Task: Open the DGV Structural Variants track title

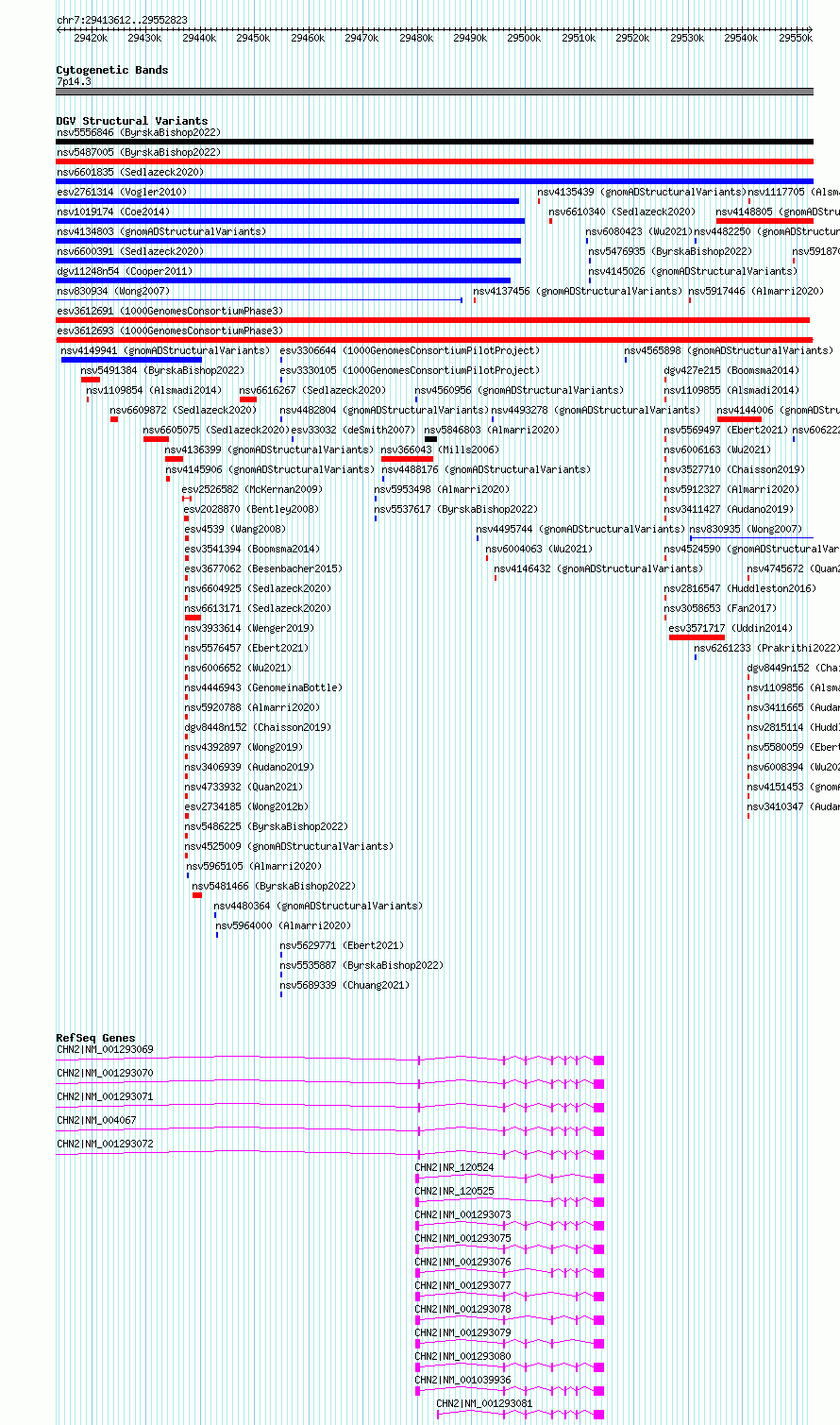Action: [132, 121]
